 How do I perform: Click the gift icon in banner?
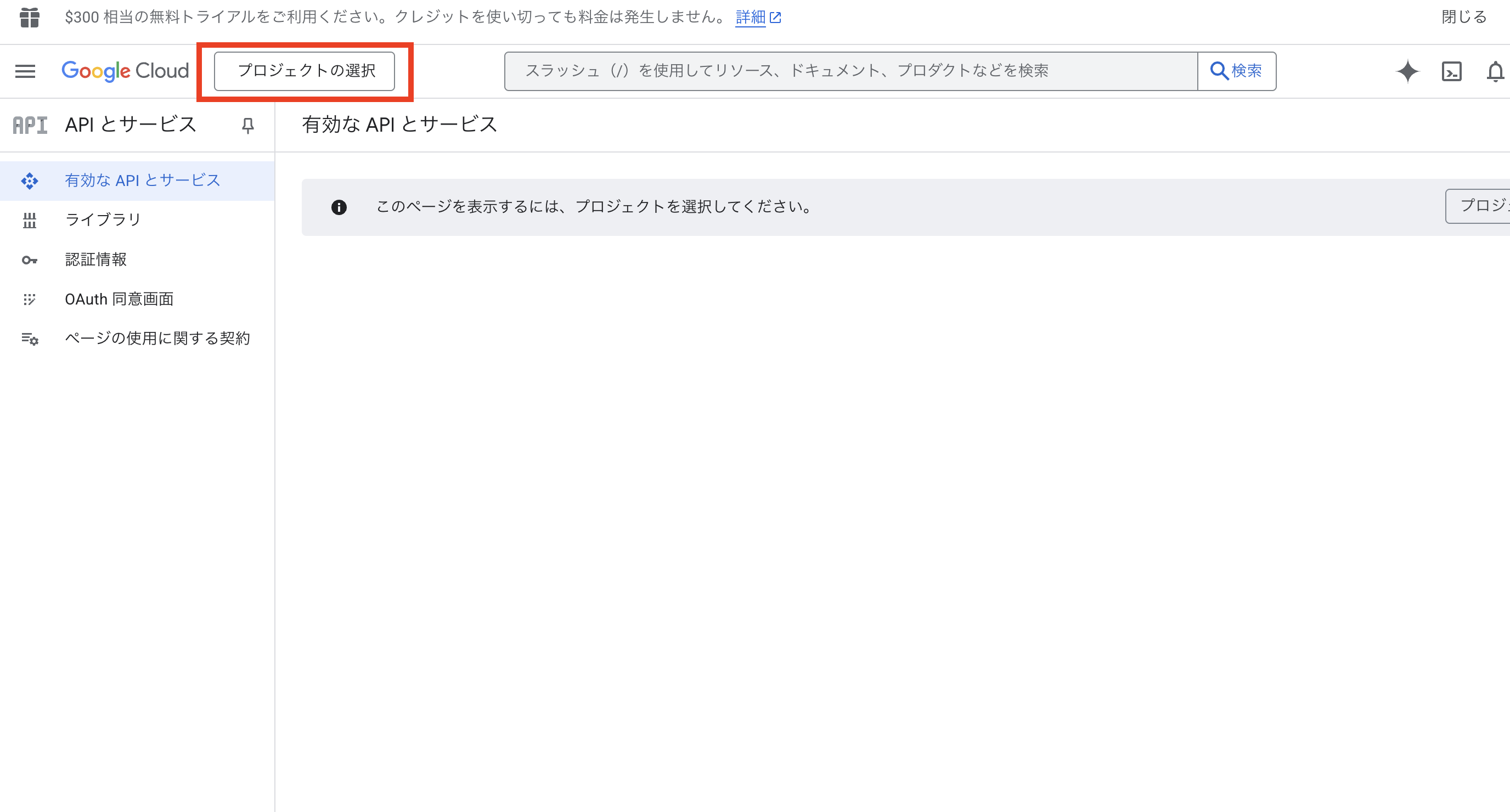pyautogui.click(x=29, y=17)
